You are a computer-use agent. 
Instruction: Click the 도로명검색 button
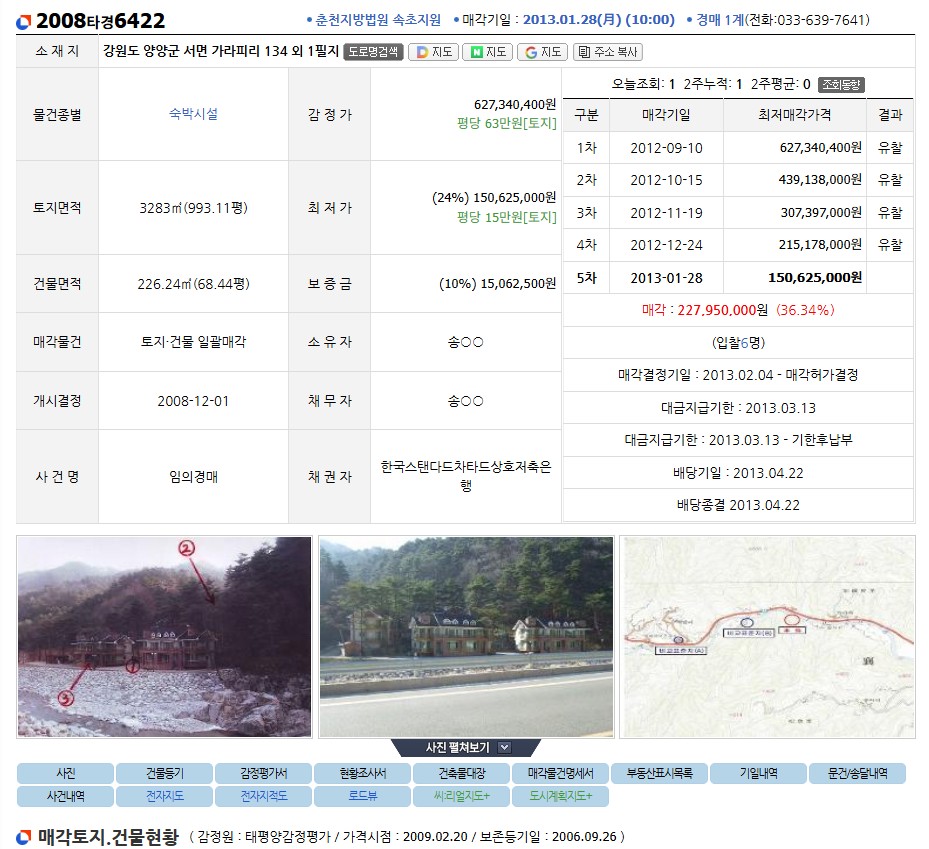373,52
